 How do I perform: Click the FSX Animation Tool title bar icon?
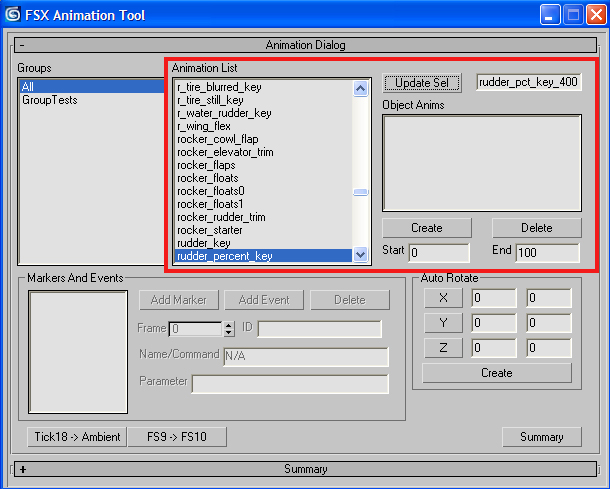13,15
